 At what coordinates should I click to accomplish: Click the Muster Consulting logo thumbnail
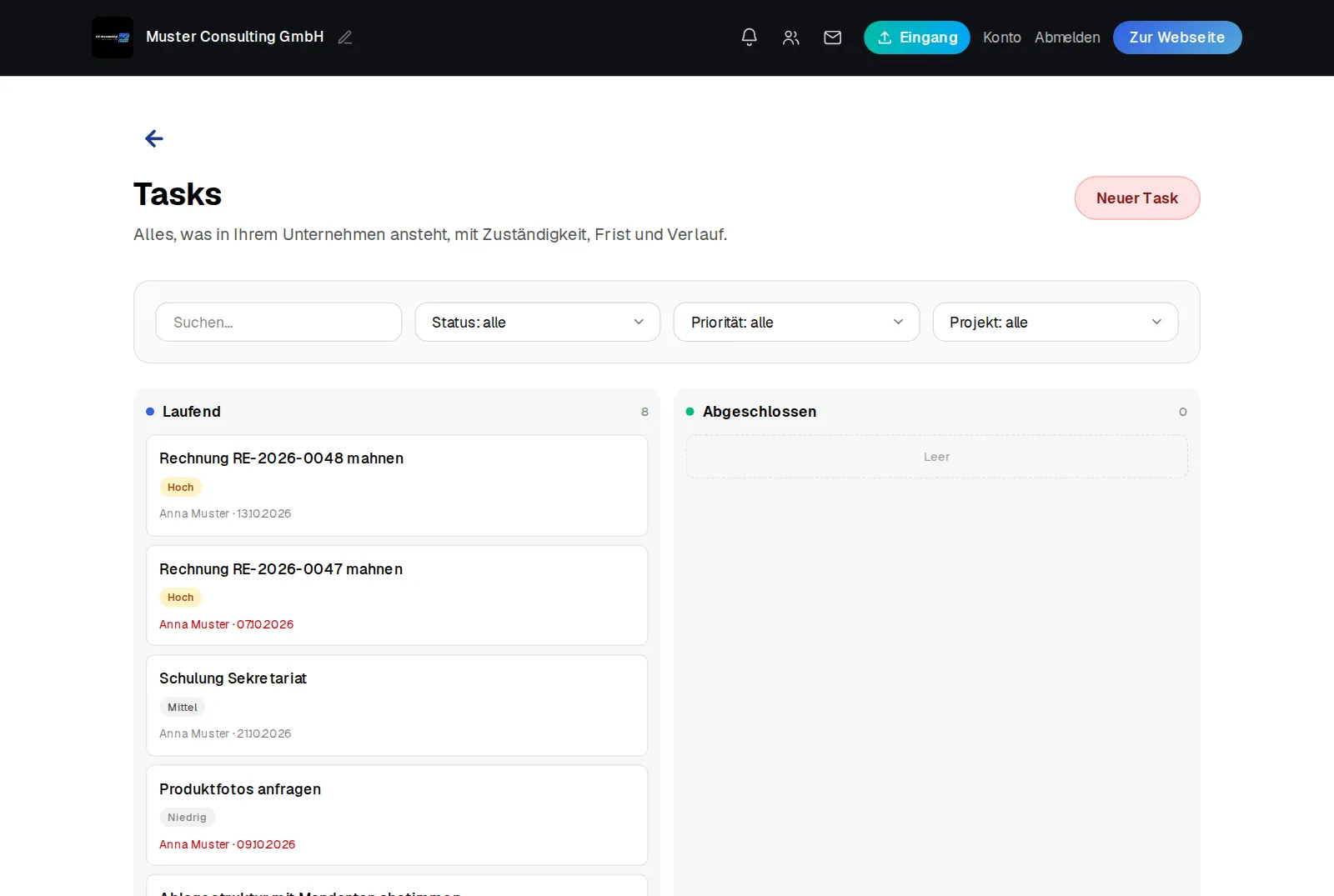point(113,38)
